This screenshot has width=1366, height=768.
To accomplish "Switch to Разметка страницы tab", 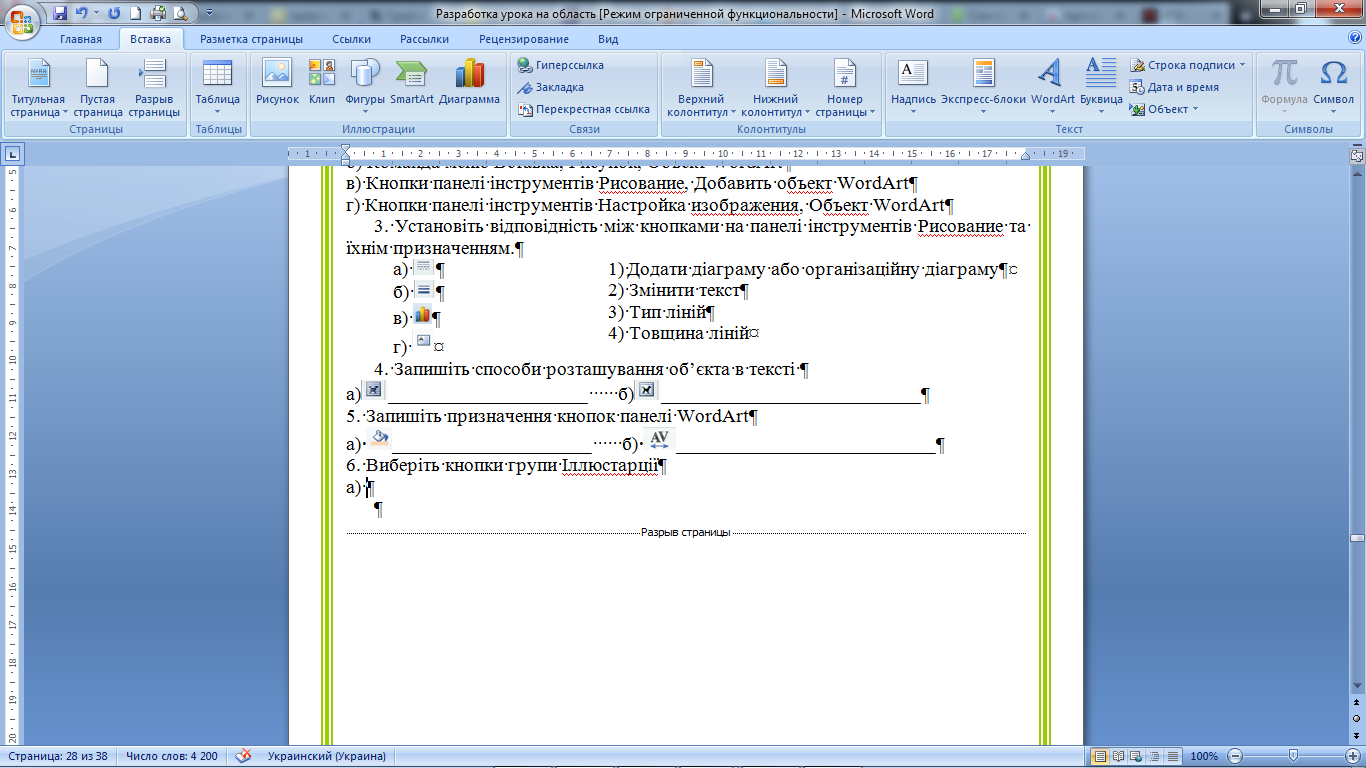I will point(251,39).
